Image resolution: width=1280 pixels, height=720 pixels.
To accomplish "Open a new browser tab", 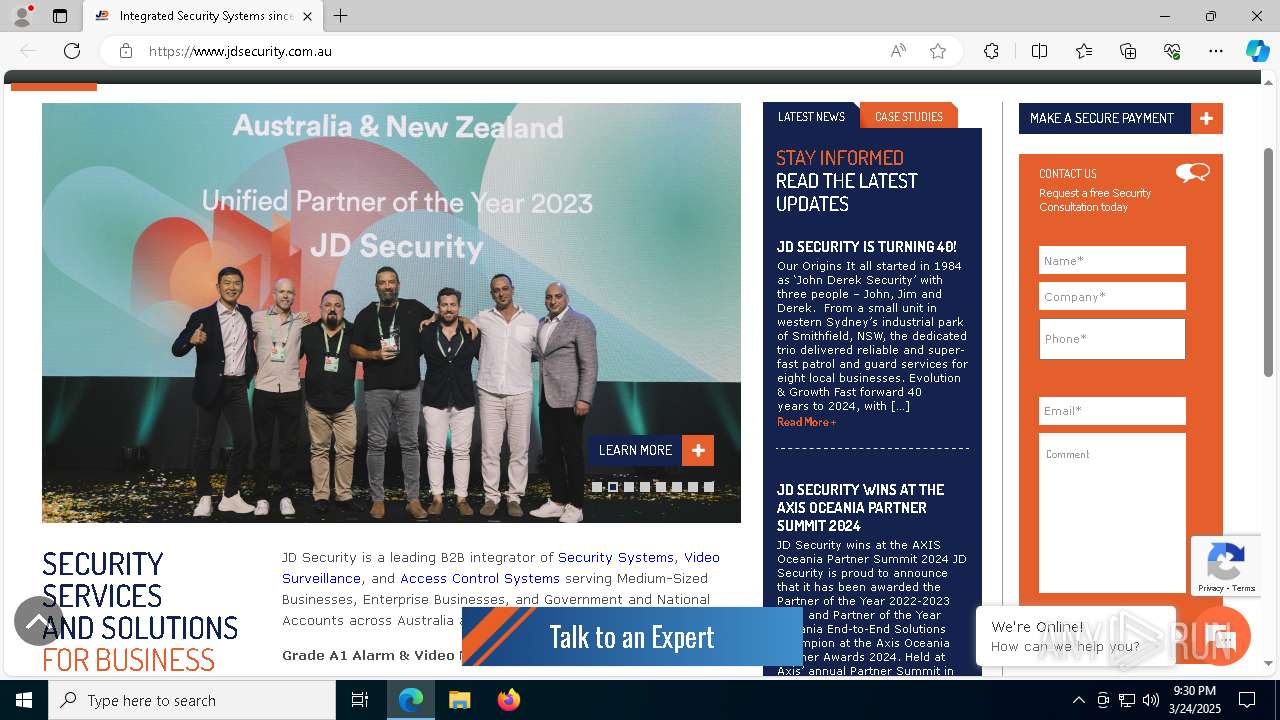I will point(340,16).
